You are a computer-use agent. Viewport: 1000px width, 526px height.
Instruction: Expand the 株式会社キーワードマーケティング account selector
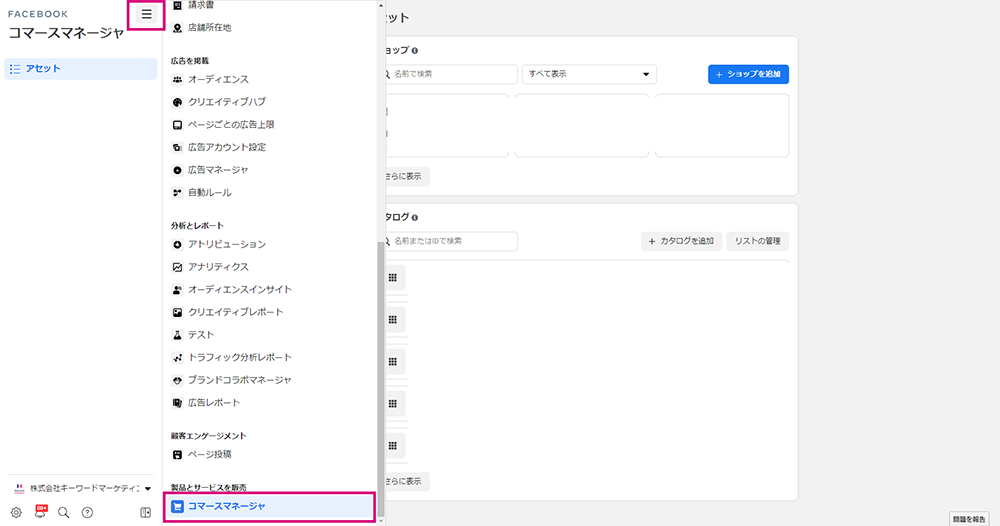point(83,488)
